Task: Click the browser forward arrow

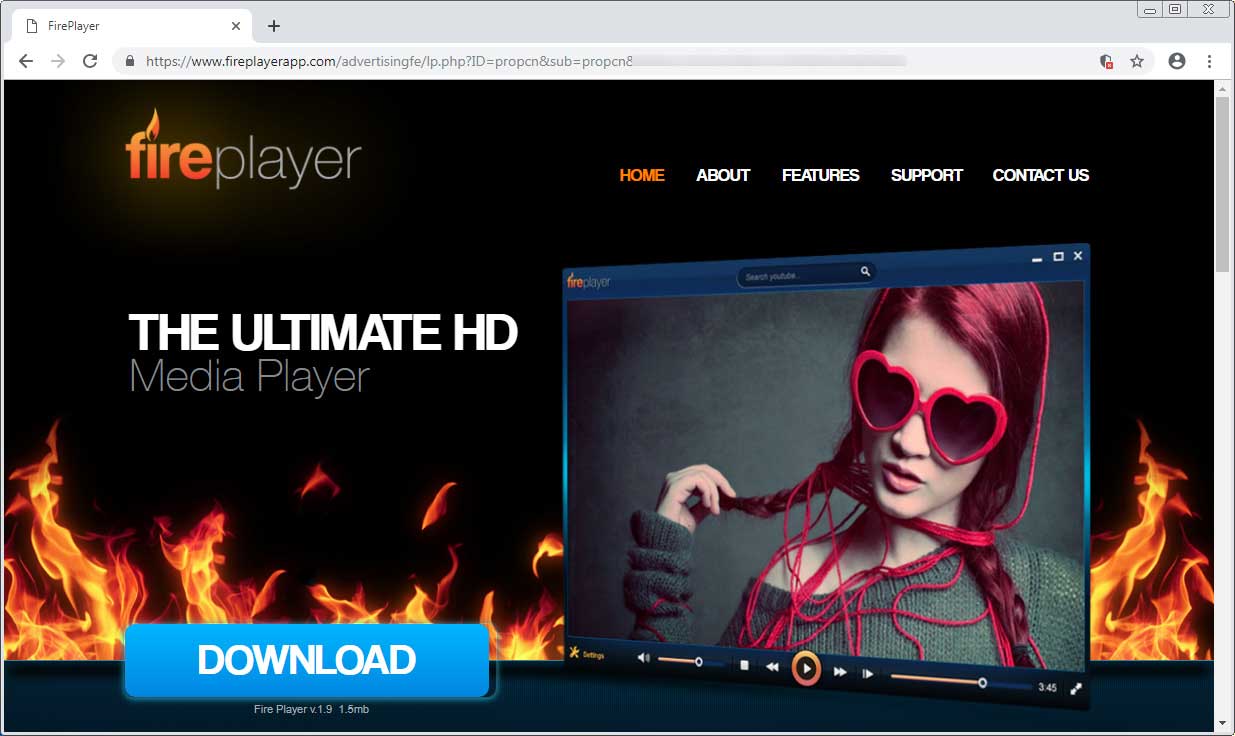Action: coord(58,61)
